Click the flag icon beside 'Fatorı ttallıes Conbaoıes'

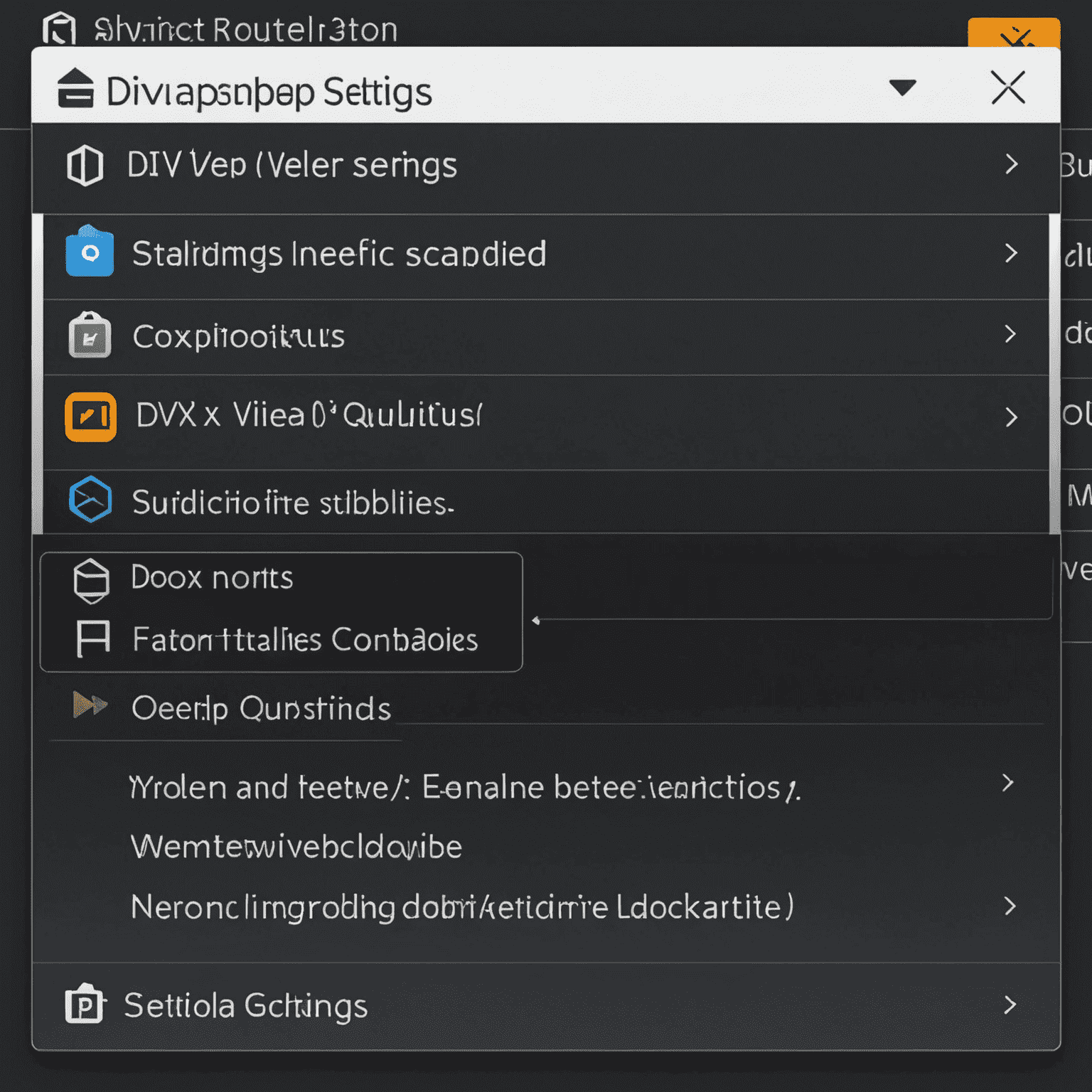(x=93, y=638)
